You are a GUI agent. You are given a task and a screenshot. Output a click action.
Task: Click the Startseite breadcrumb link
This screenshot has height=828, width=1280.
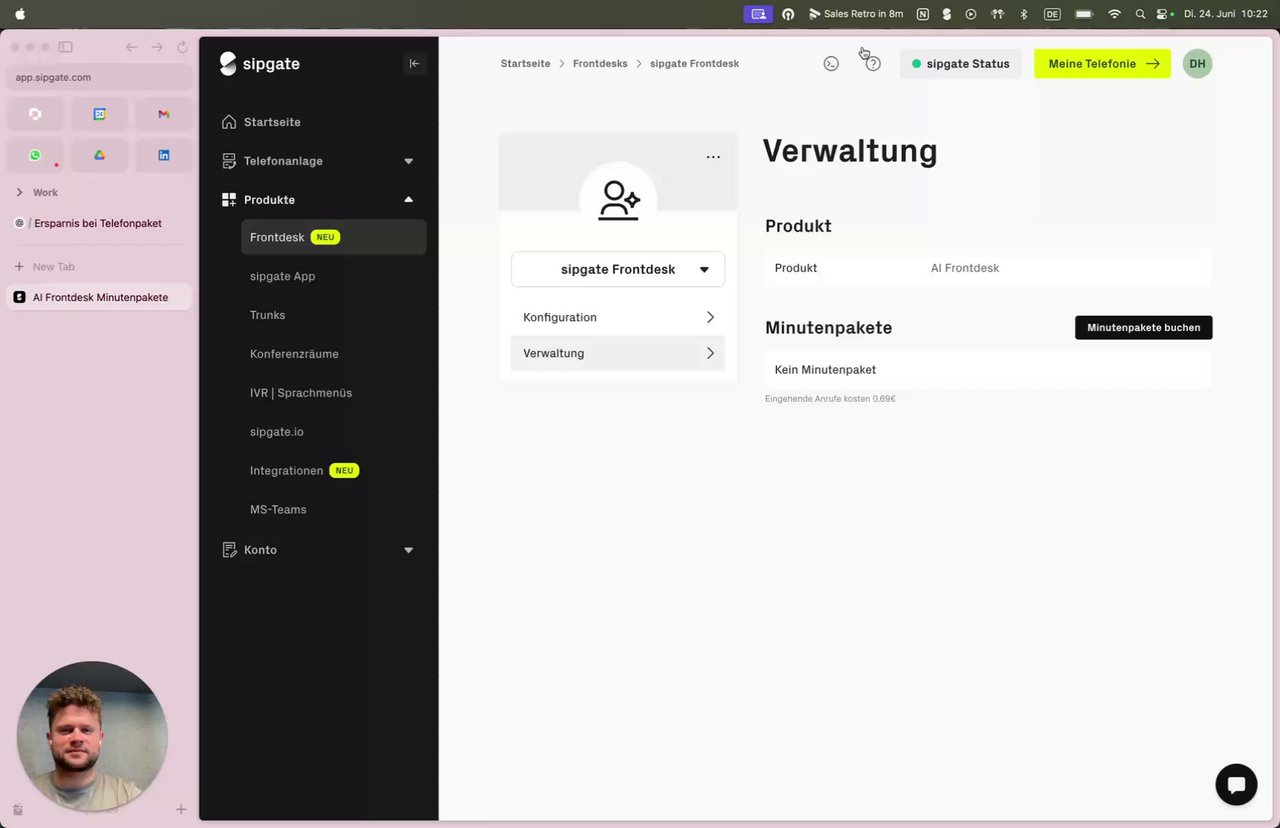(x=525, y=63)
